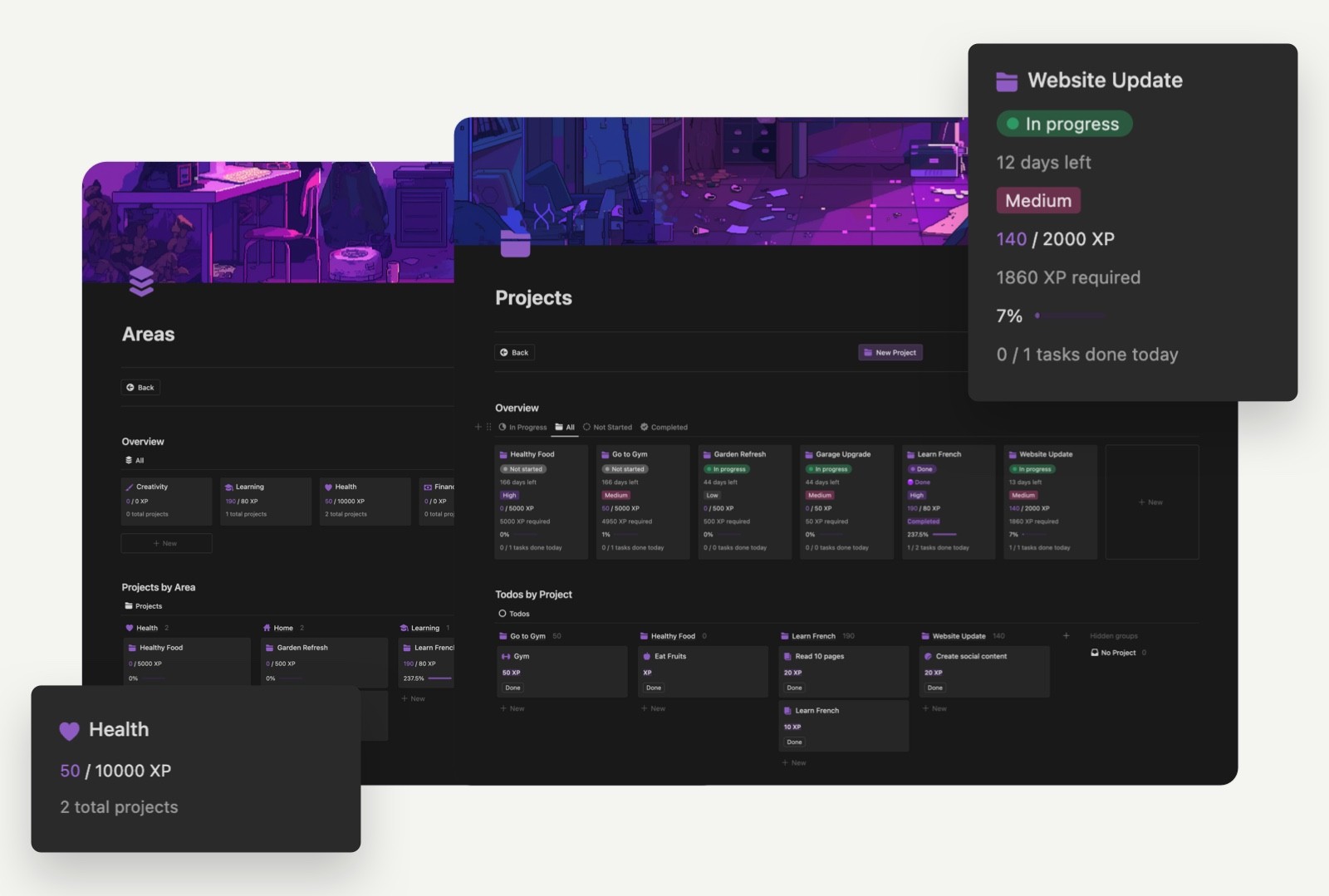Click the fruit icon next to Eat Fruits

(646, 655)
